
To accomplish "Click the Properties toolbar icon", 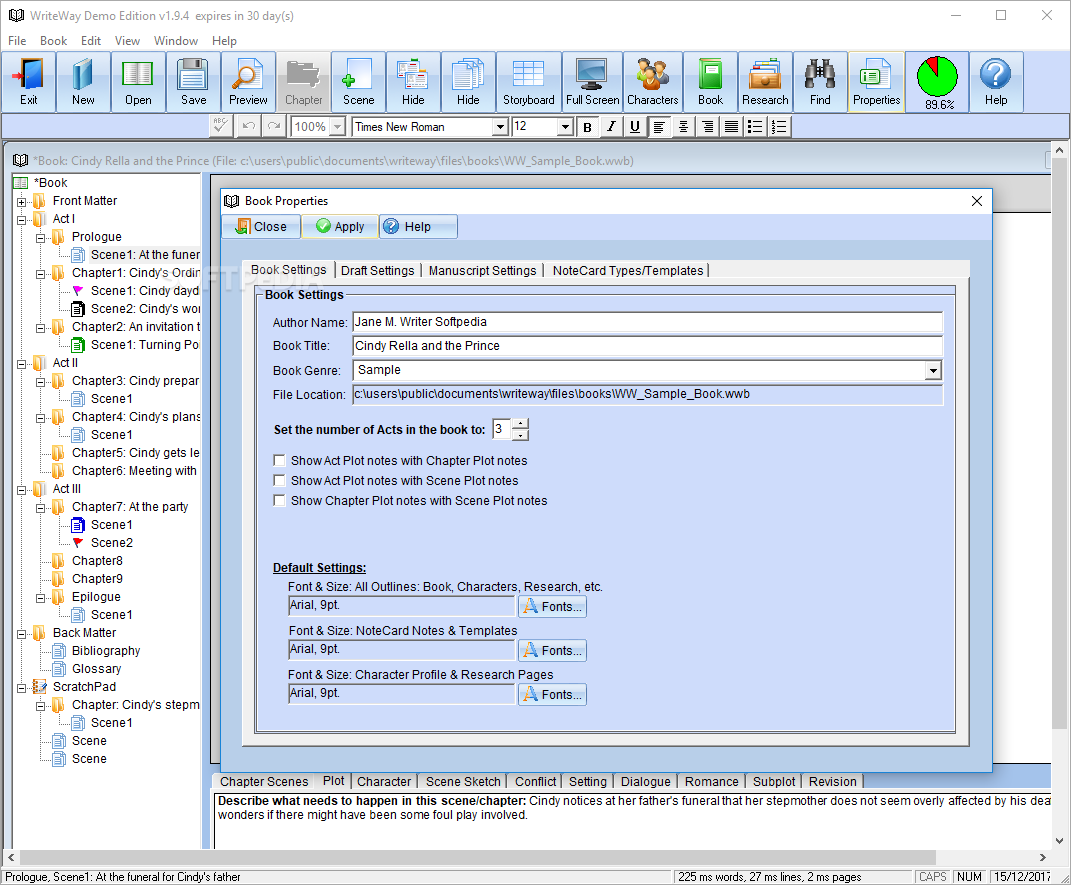I will [876, 82].
